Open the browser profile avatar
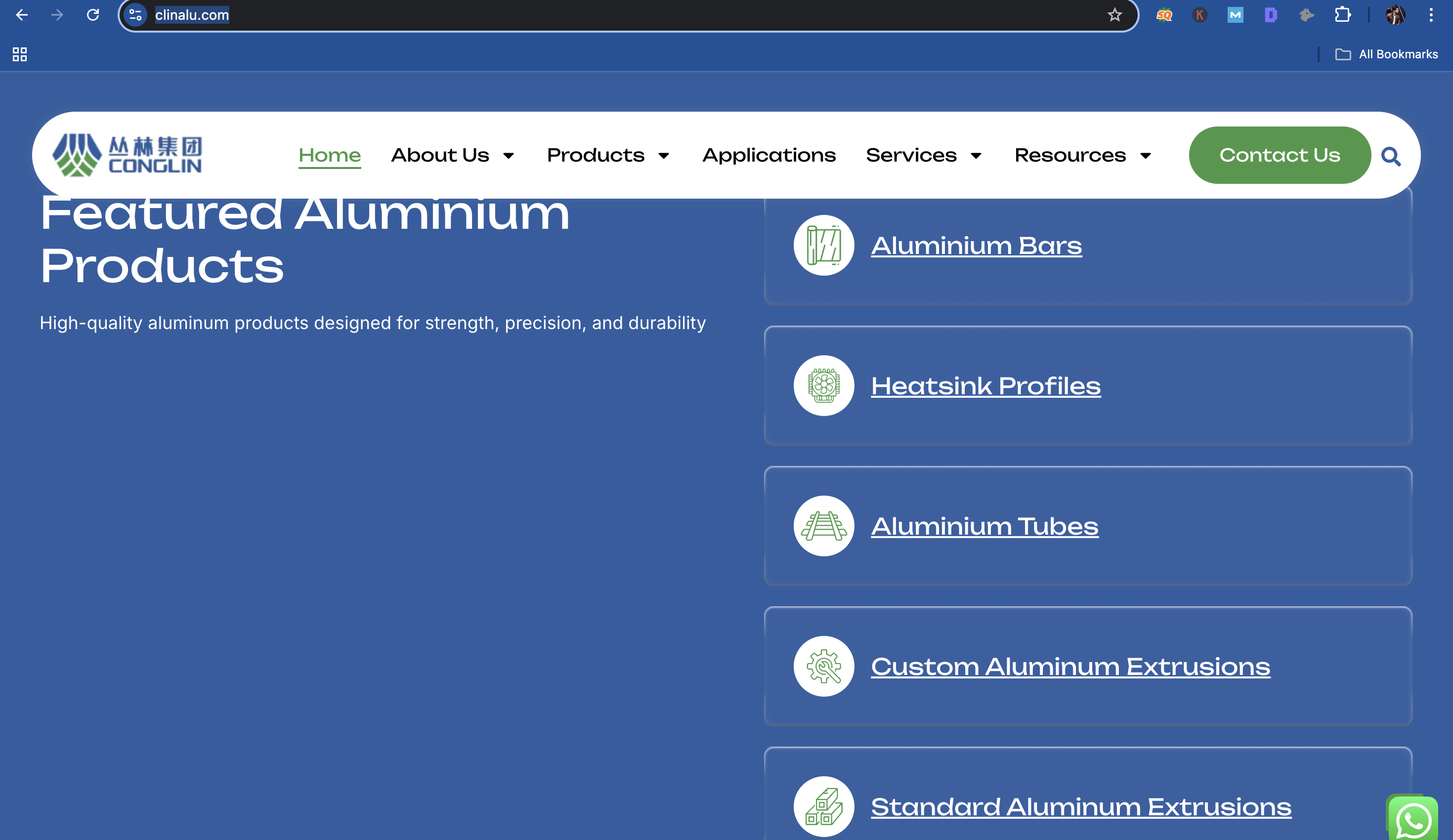This screenshot has width=1453, height=840. coord(1395,15)
